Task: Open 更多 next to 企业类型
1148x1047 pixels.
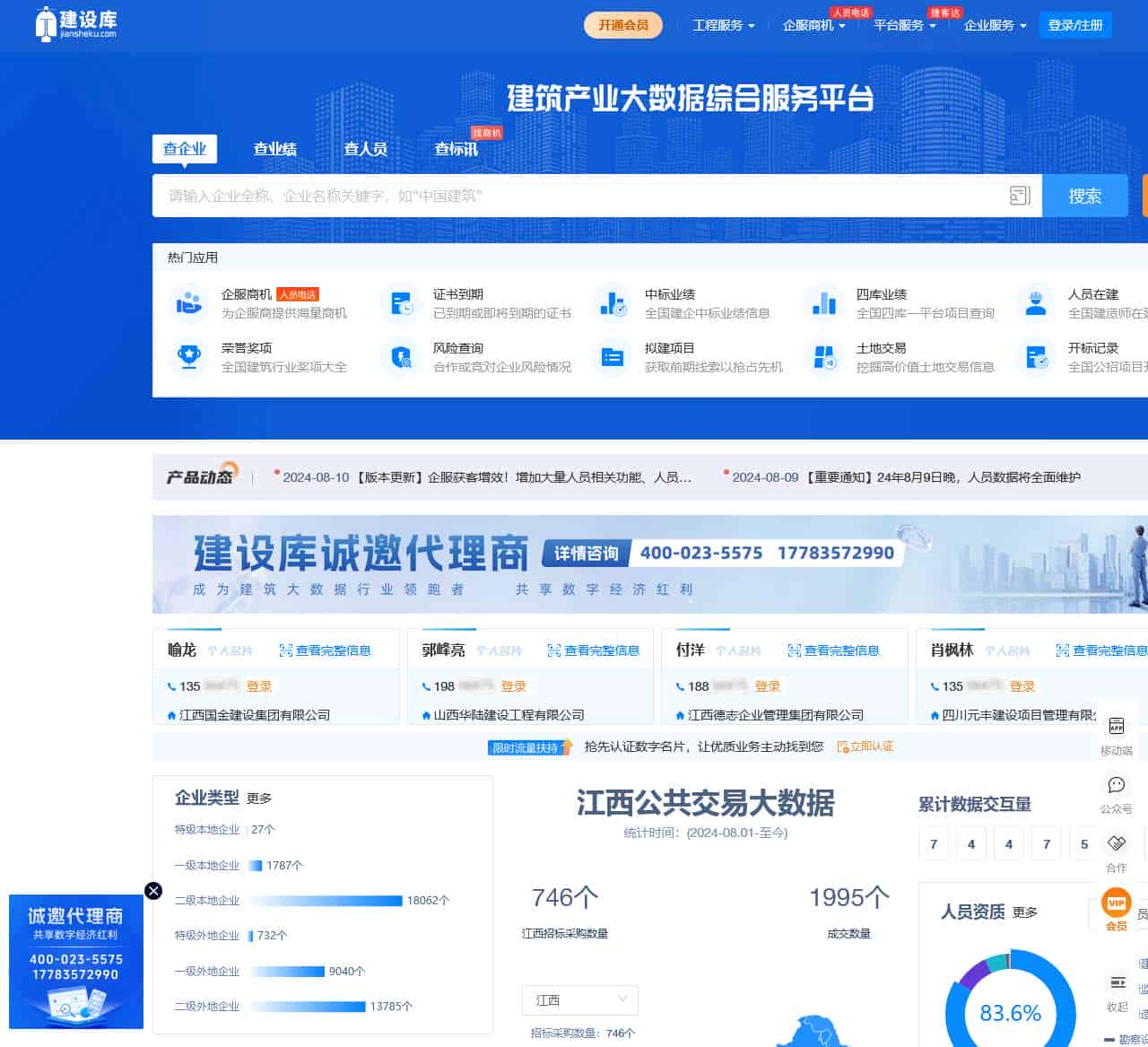Action: (x=259, y=798)
